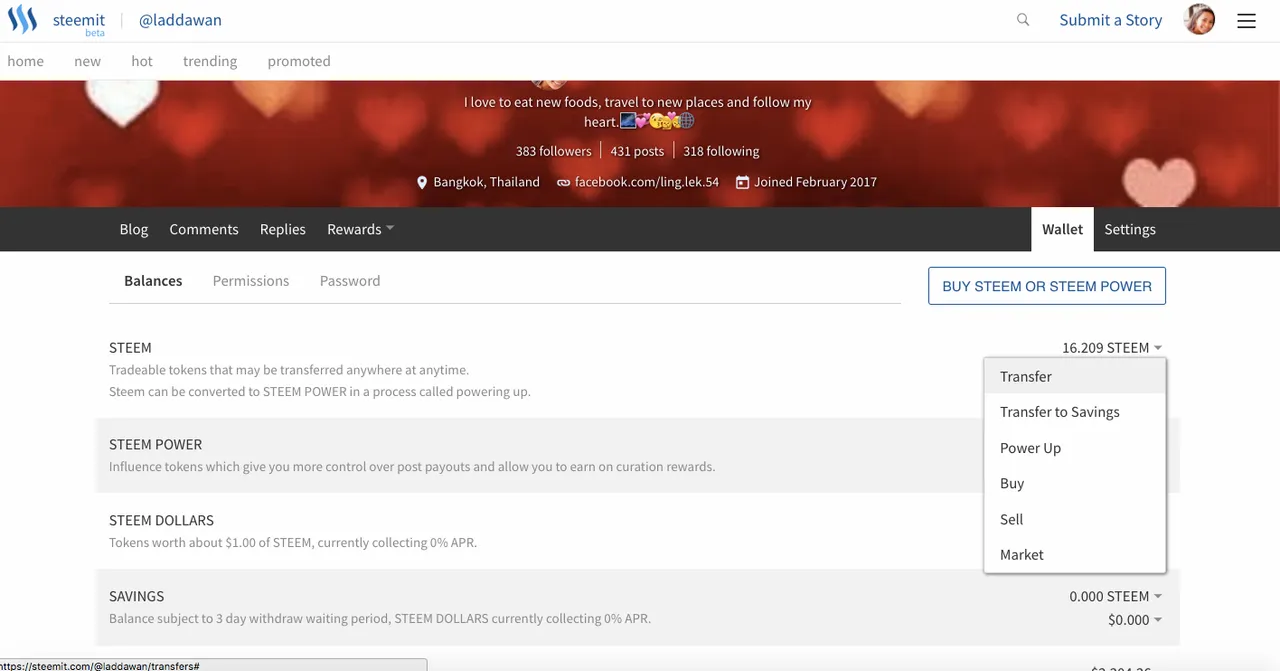Open the search magnifier icon
The height and width of the screenshot is (671, 1280).
(x=1023, y=20)
